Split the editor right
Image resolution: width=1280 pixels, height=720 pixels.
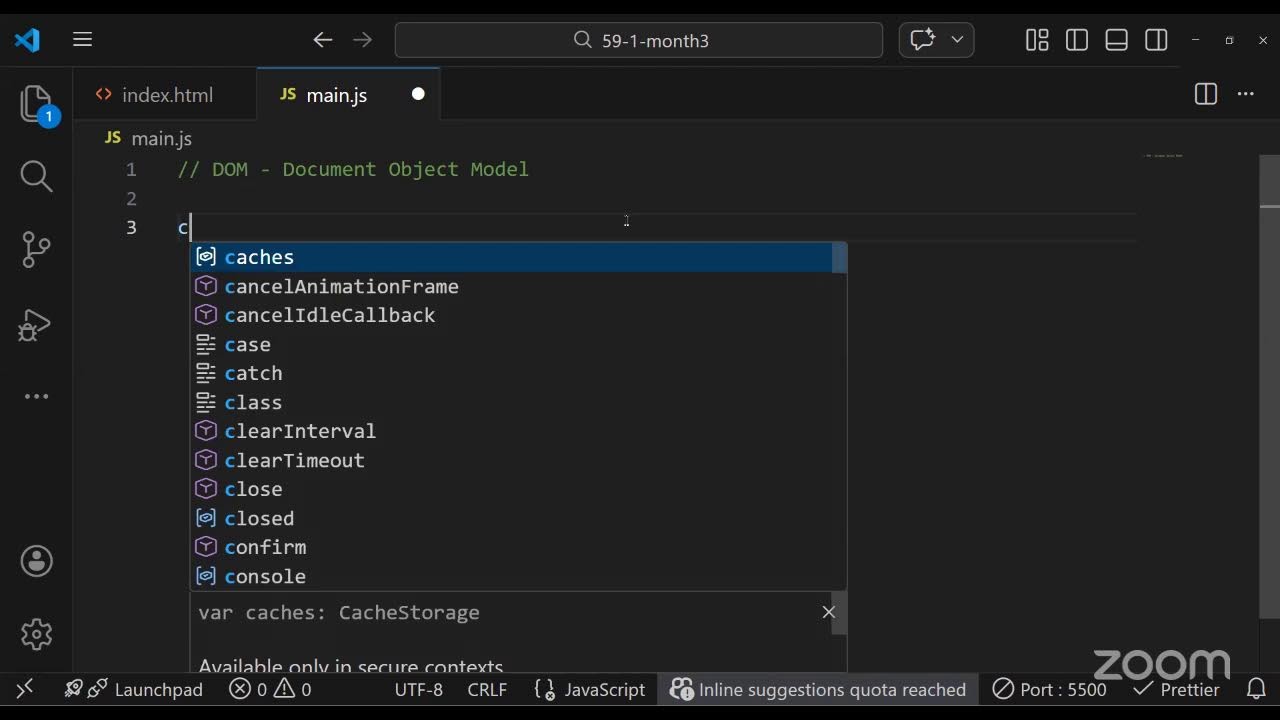(x=1206, y=94)
